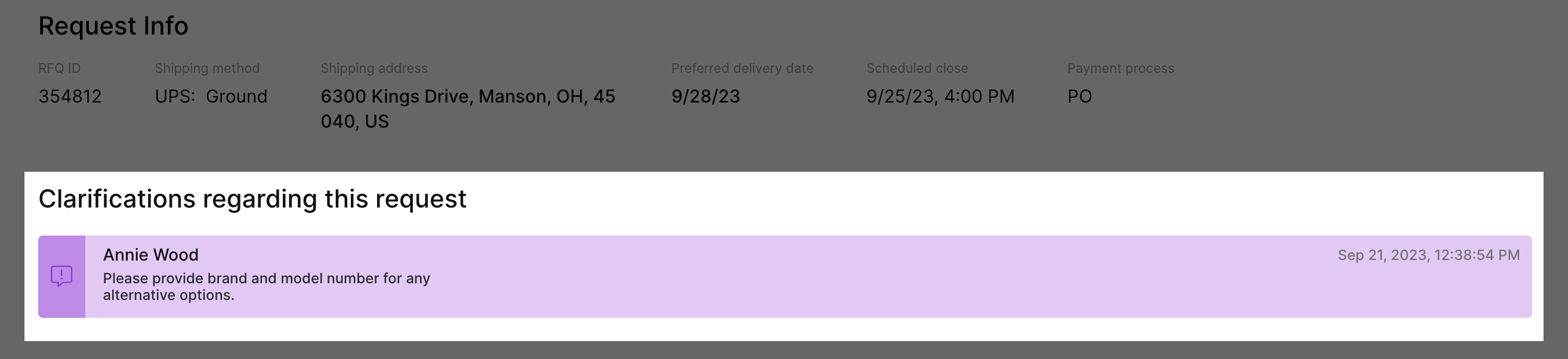Click the Sep 21, 2023 timestamp
This screenshot has width=1568, height=359.
pyautogui.click(x=1428, y=255)
